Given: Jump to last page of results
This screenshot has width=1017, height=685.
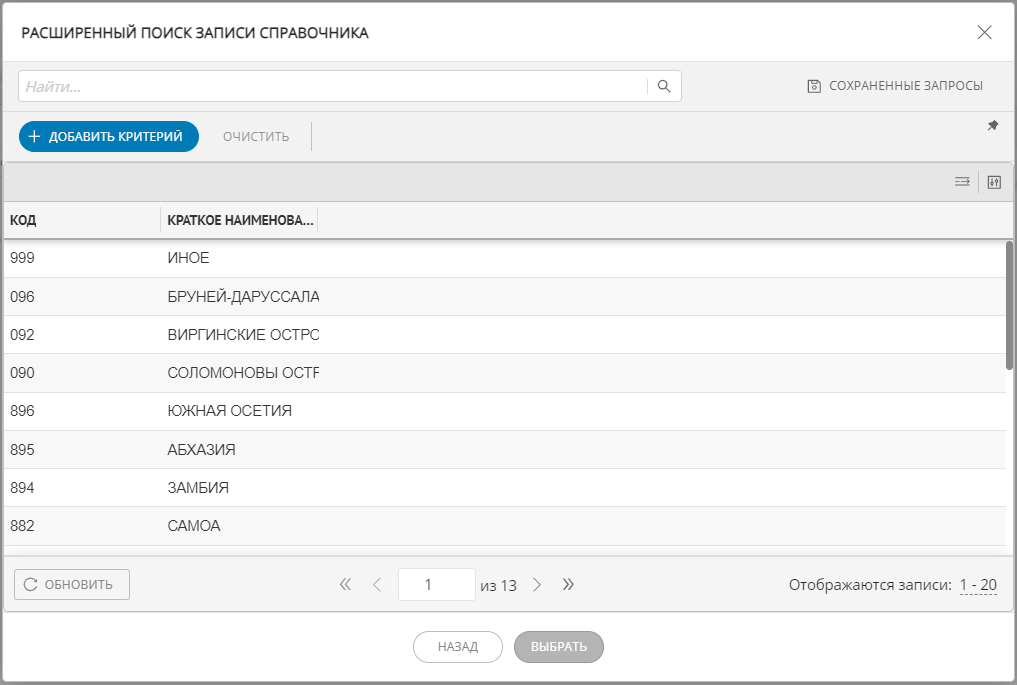Looking at the screenshot, I should (x=568, y=585).
